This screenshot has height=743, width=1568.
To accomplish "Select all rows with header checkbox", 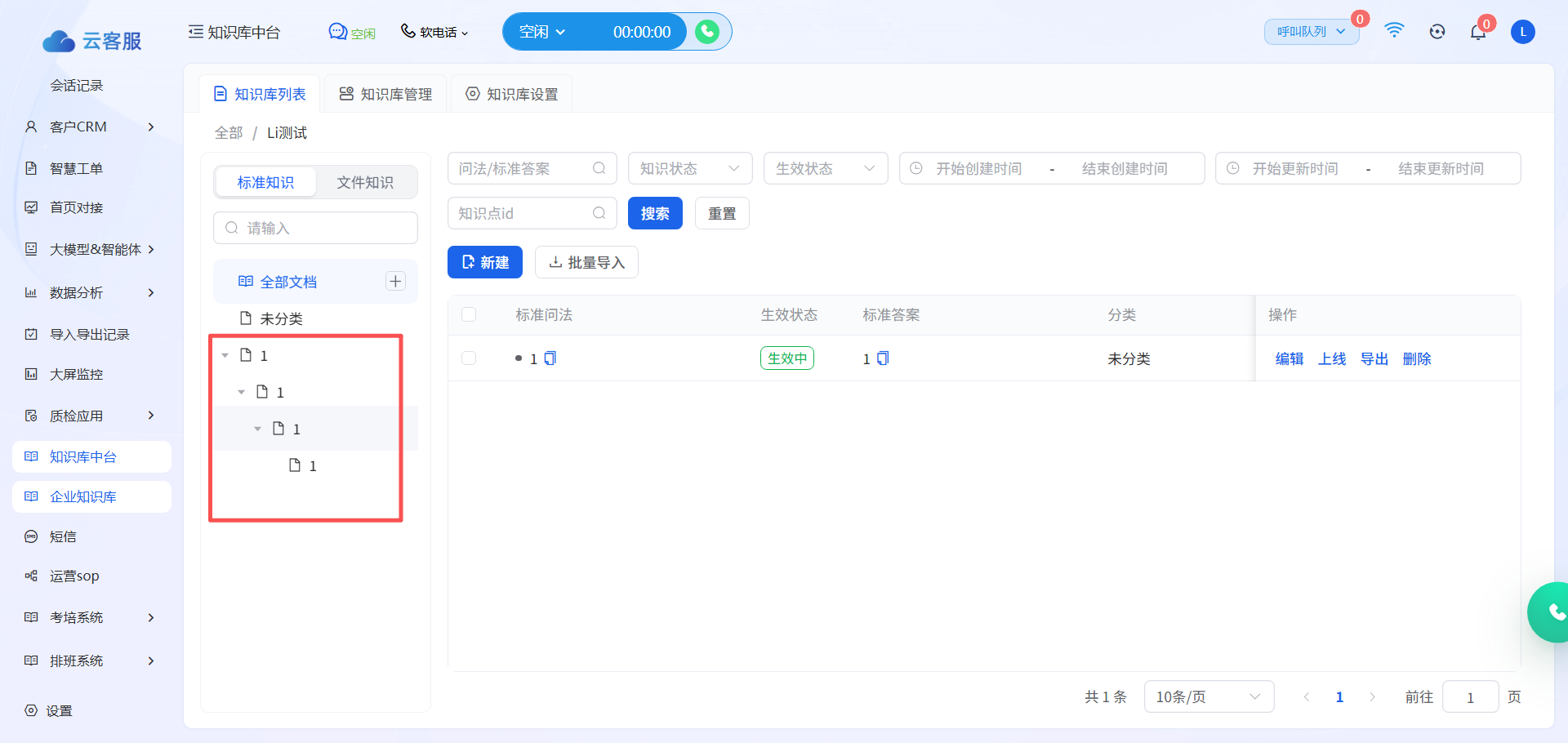I will tap(469, 315).
